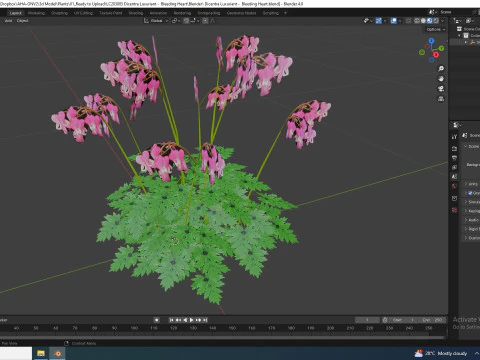This screenshot has height=360, width=480.
Task: Open the Scripting workspace tab
Action: [271, 13]
